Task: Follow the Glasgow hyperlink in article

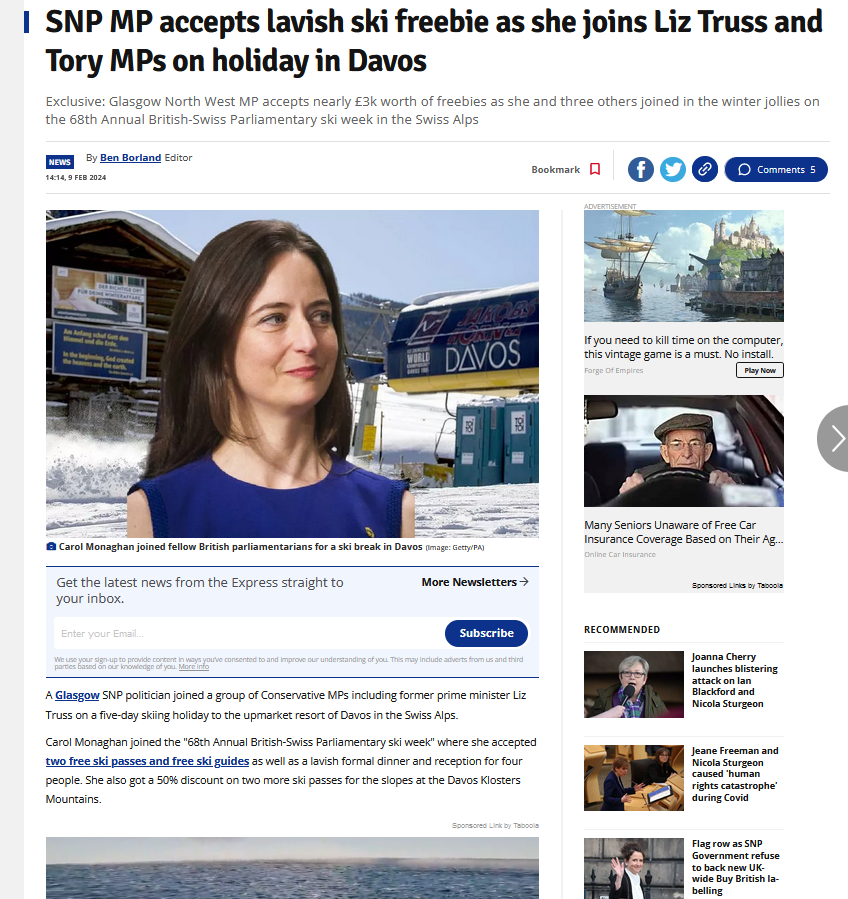Action: point(77,695)
